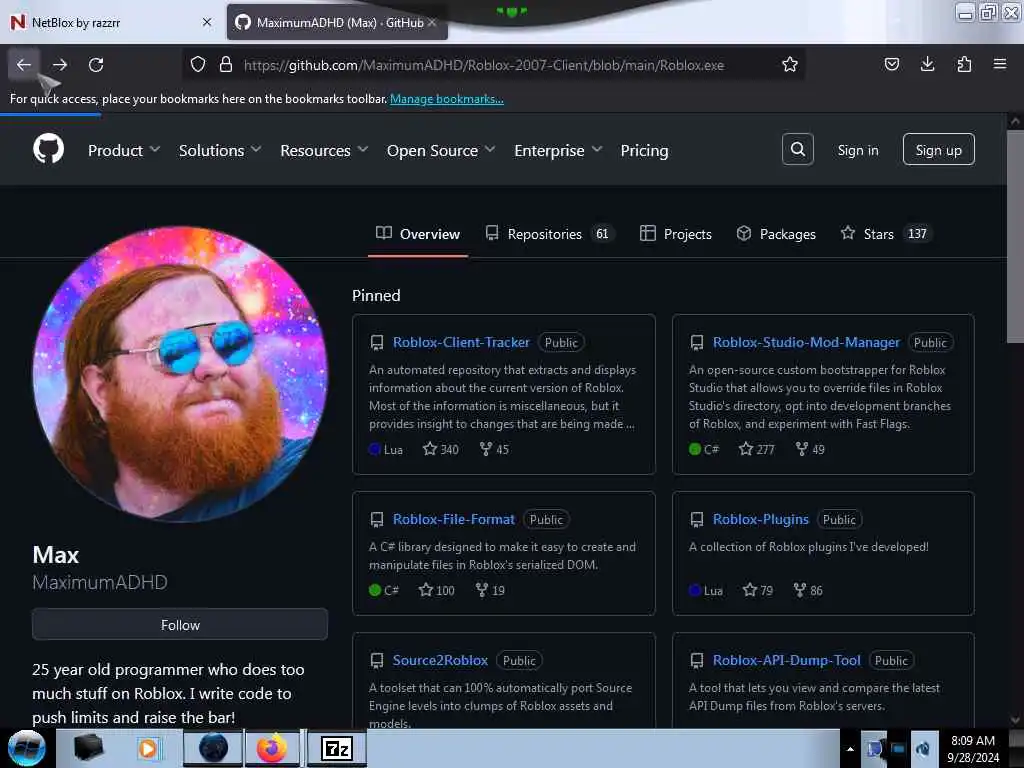Open the Firefox hamburger menu
This screenshot has width=1024, height=768.
click(1000, 64)
